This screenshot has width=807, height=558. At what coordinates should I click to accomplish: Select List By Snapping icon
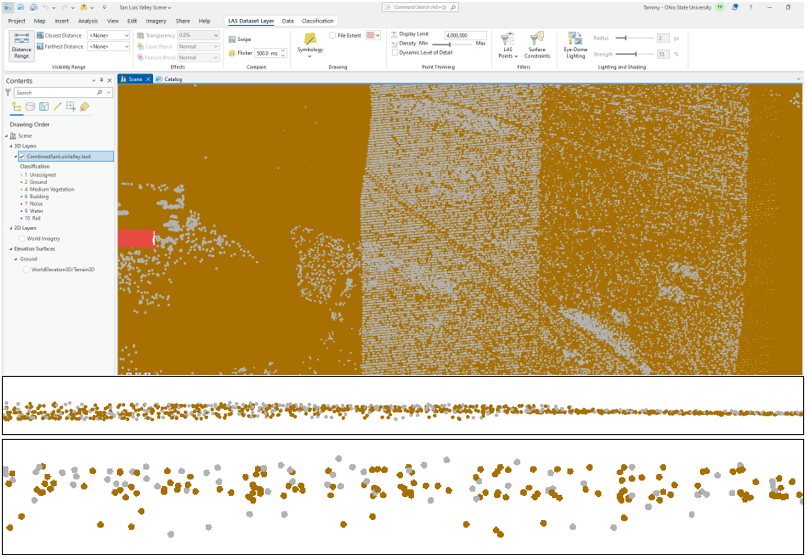pyautogui.click(x=71, y=107)
